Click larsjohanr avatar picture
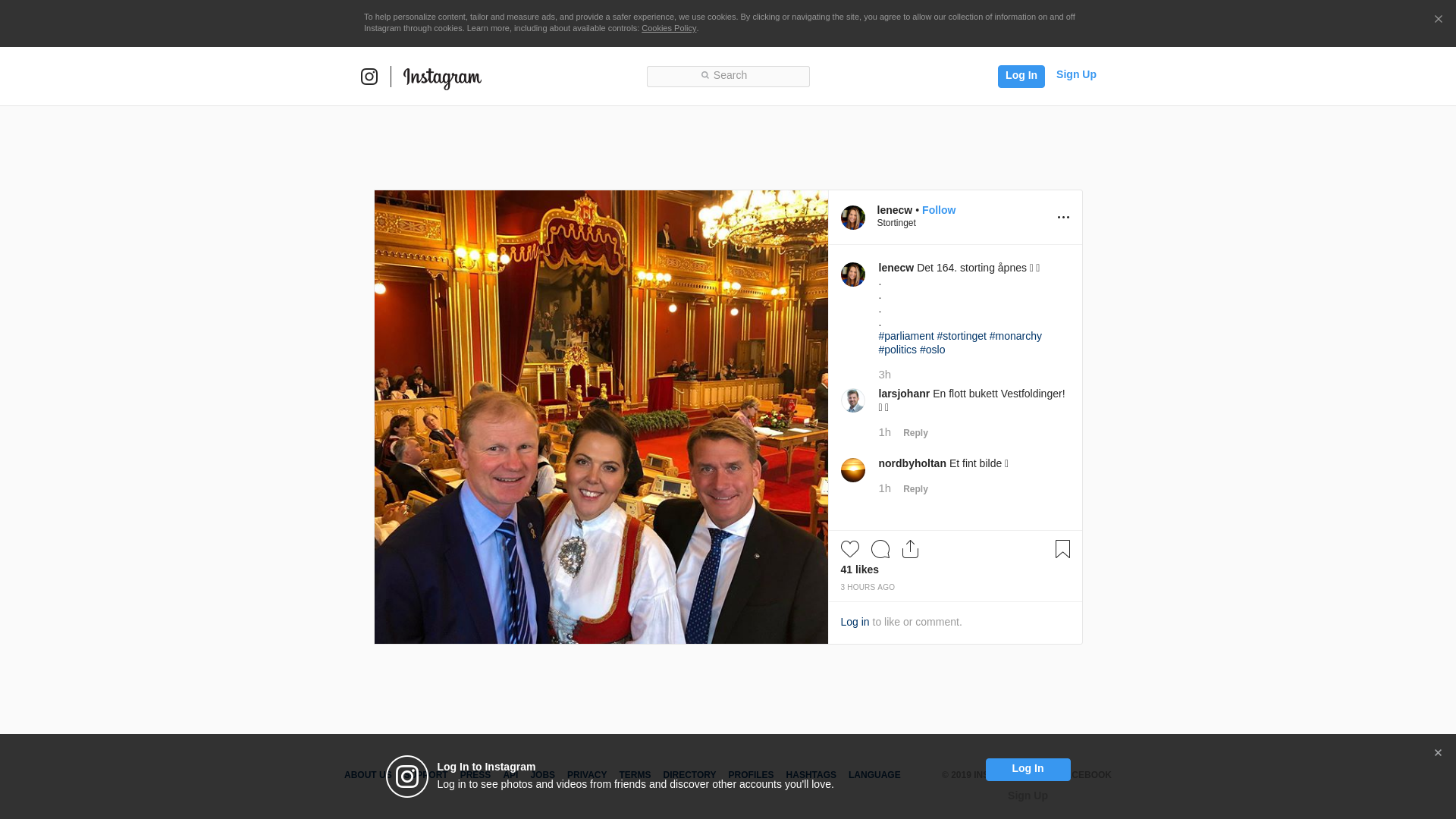 pos(853,400)
